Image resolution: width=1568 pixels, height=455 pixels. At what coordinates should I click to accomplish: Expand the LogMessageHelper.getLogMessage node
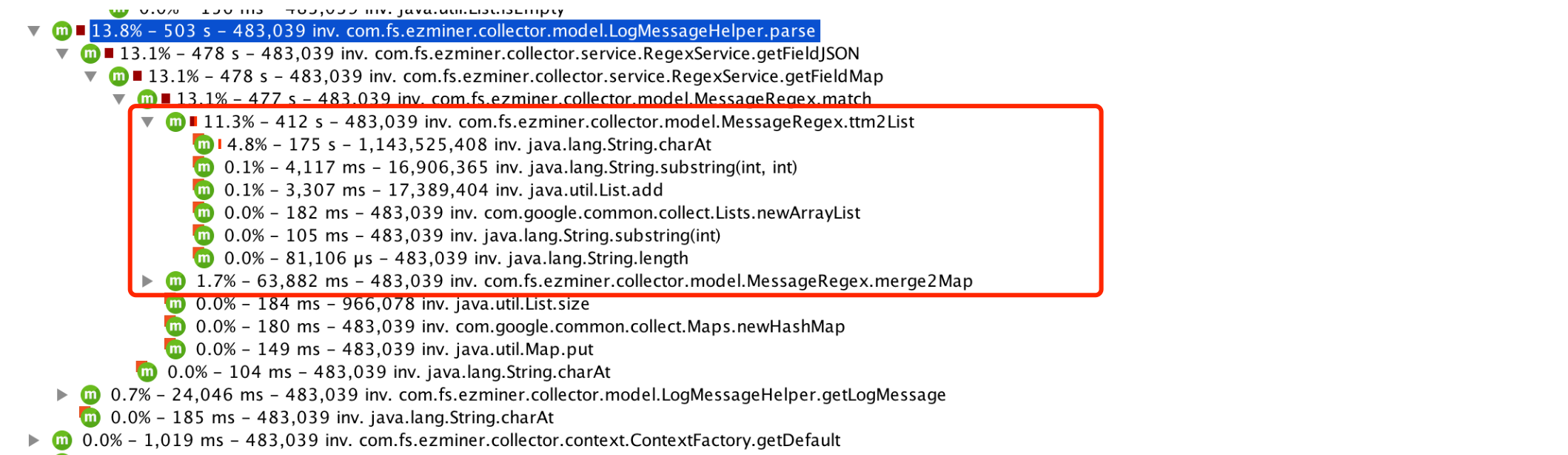[63, 395]
